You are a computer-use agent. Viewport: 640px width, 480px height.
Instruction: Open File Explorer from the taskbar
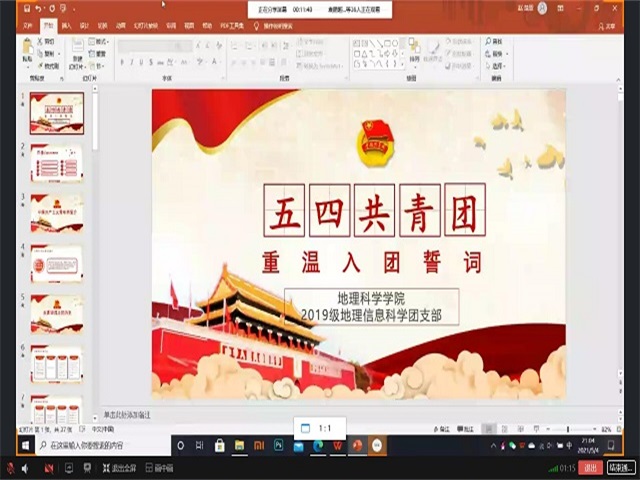click(239, 445)
